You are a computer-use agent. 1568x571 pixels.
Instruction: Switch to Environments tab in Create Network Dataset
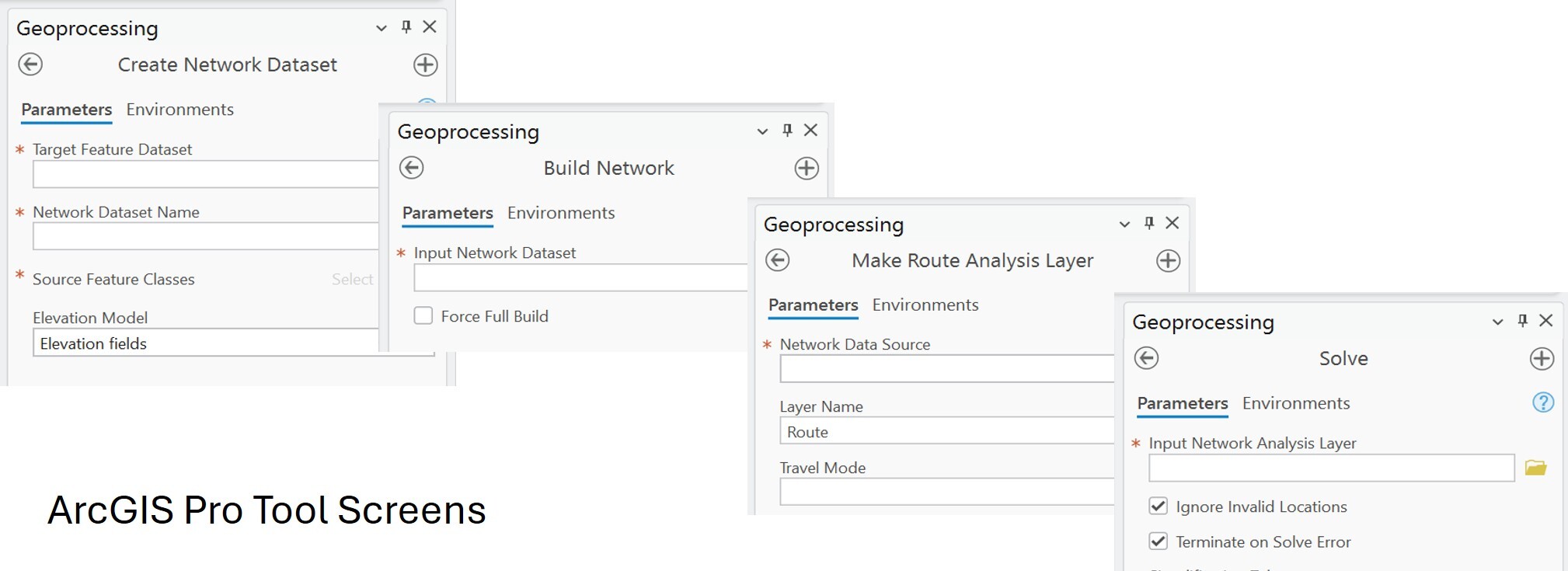coord(180,110)
